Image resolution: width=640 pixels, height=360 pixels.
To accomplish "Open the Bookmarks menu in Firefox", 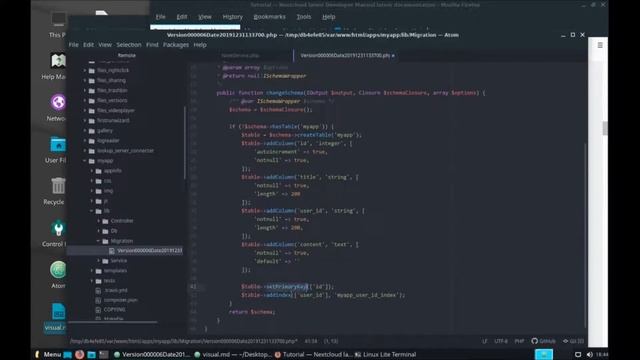I will click(x=269, y=17).
